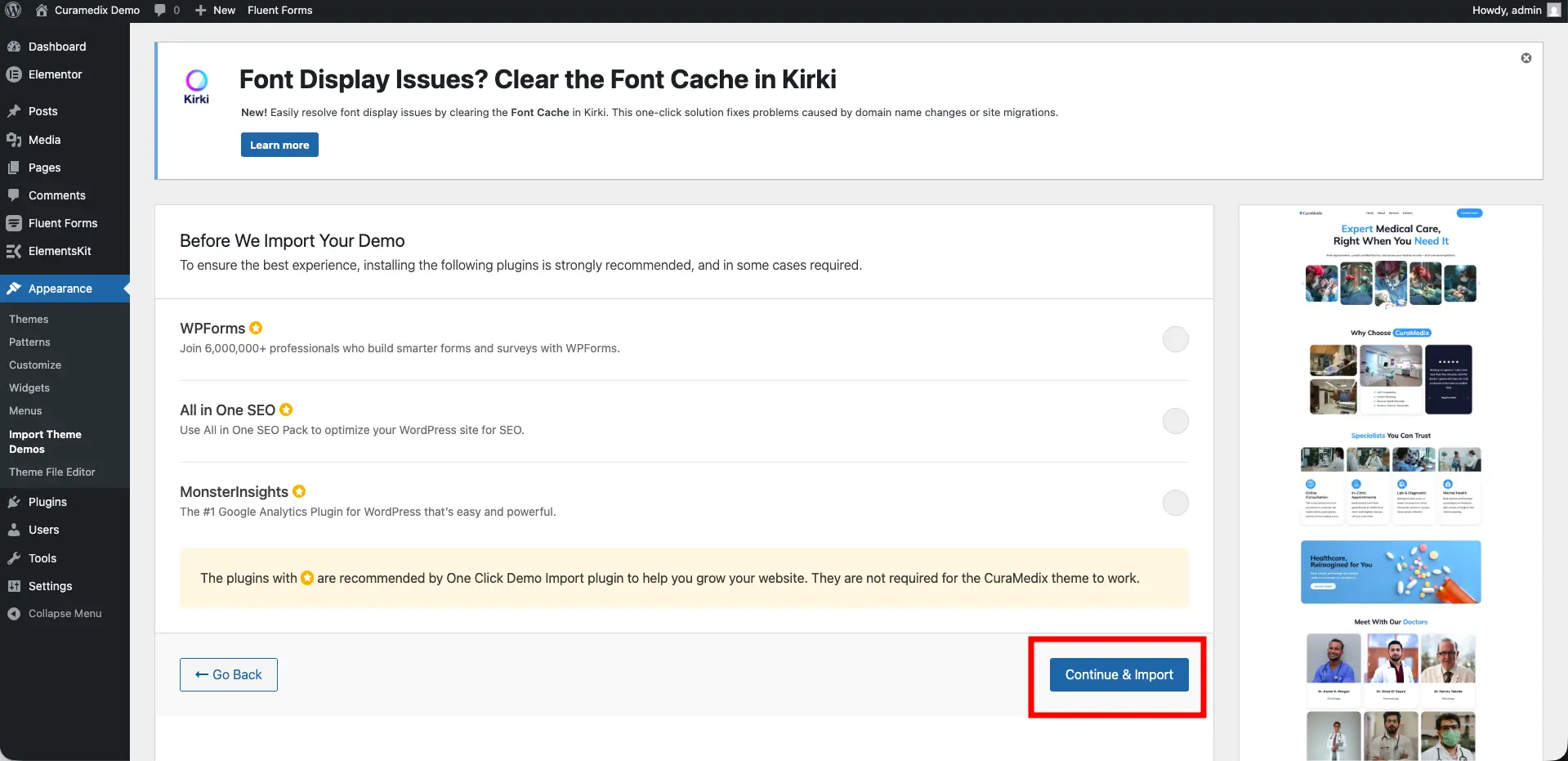Image resolution: width=1568 pixels, height=761 pixels.
Task: Enable the All in One SEO plugin
Action: point(1175,421)
